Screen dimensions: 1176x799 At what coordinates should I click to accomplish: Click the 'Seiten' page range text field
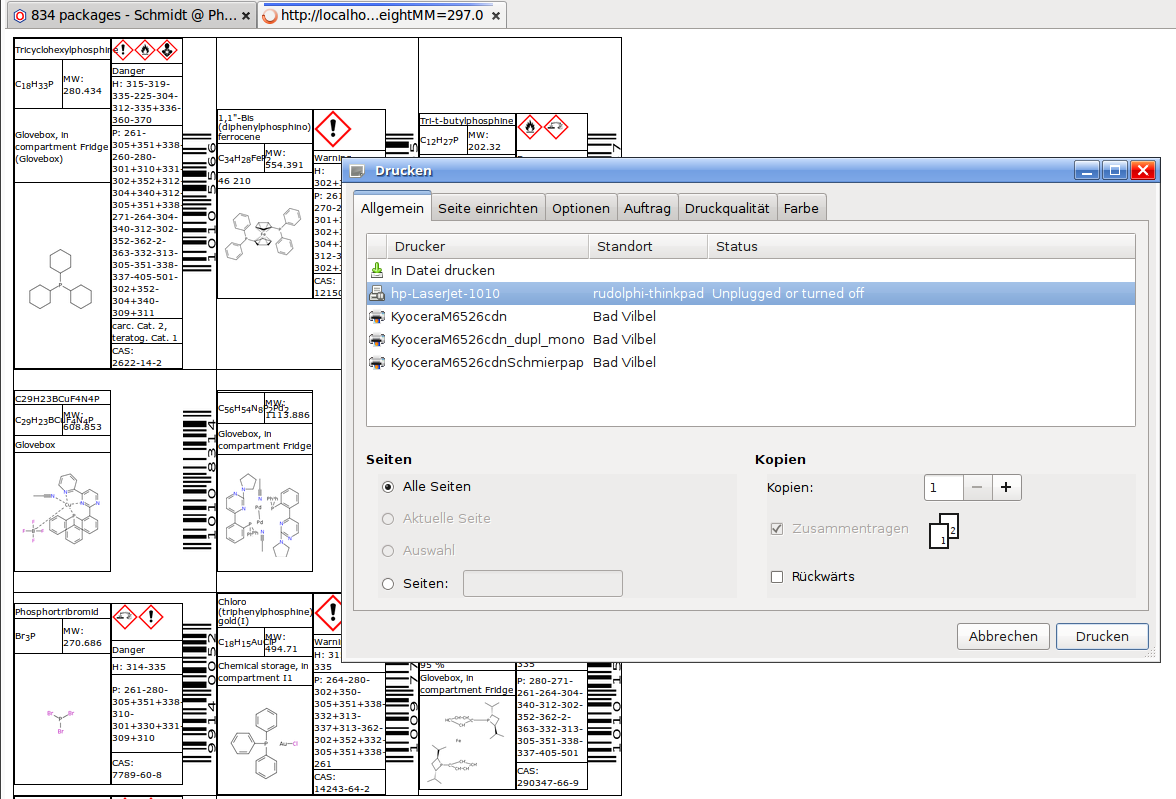[x=543, y=584]
